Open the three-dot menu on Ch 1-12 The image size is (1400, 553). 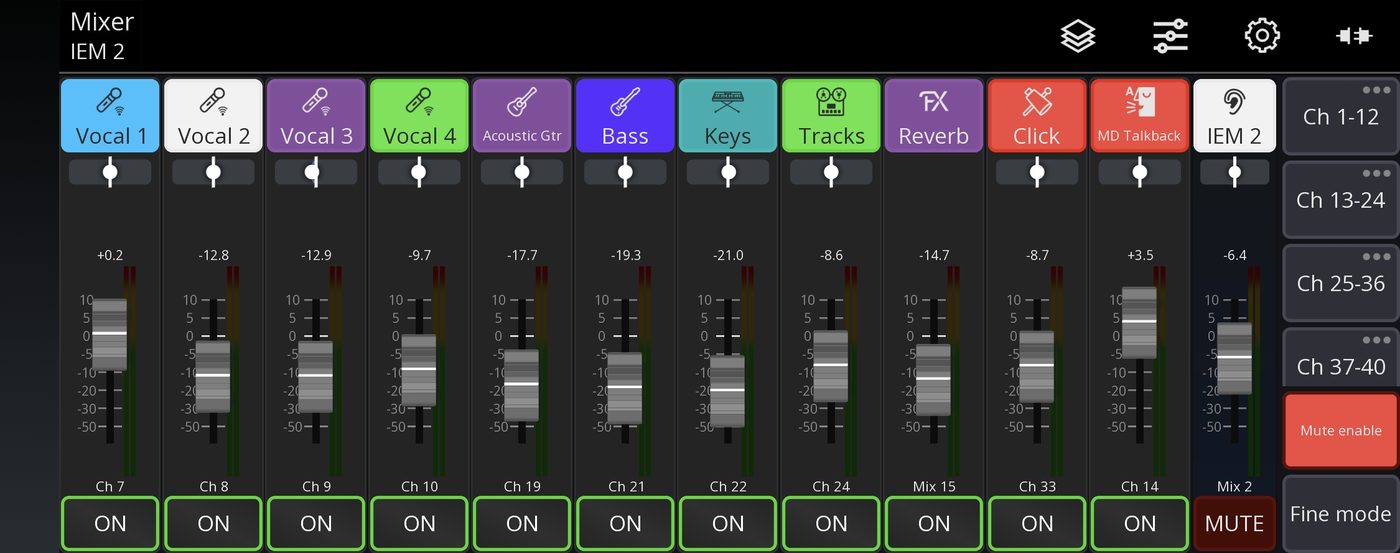pos(1377,91)
